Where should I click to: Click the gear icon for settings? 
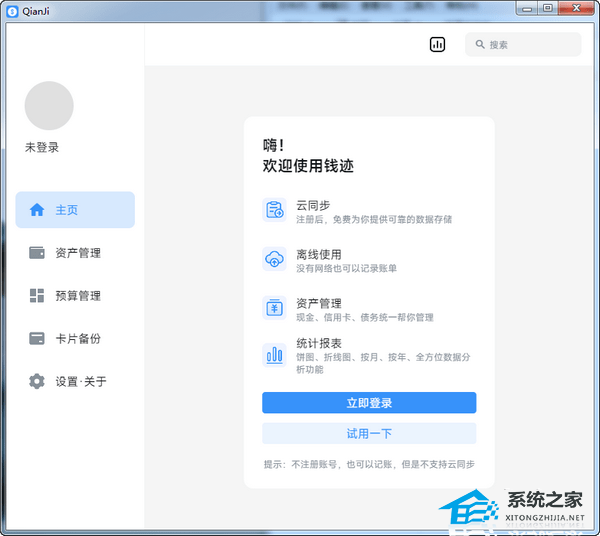(37, 381)
